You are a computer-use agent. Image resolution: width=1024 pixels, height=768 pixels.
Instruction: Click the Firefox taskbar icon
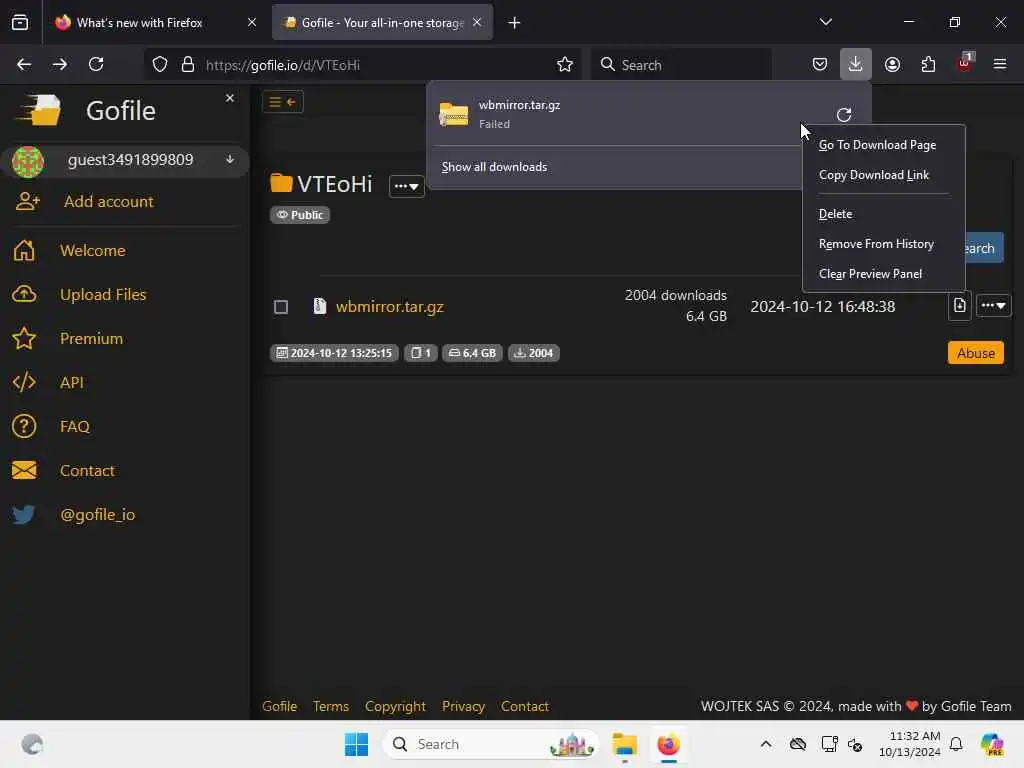coord(669,744)
